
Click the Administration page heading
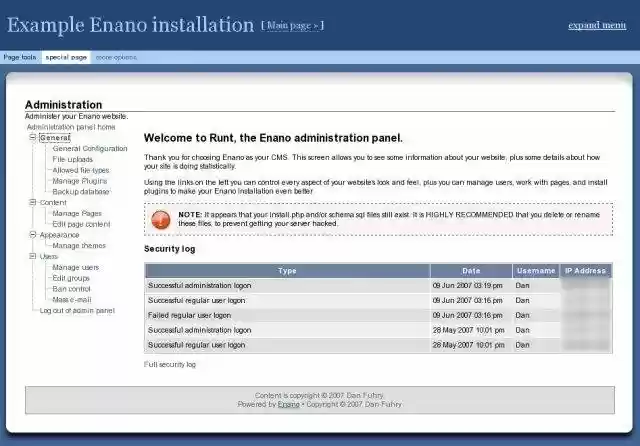64,104
